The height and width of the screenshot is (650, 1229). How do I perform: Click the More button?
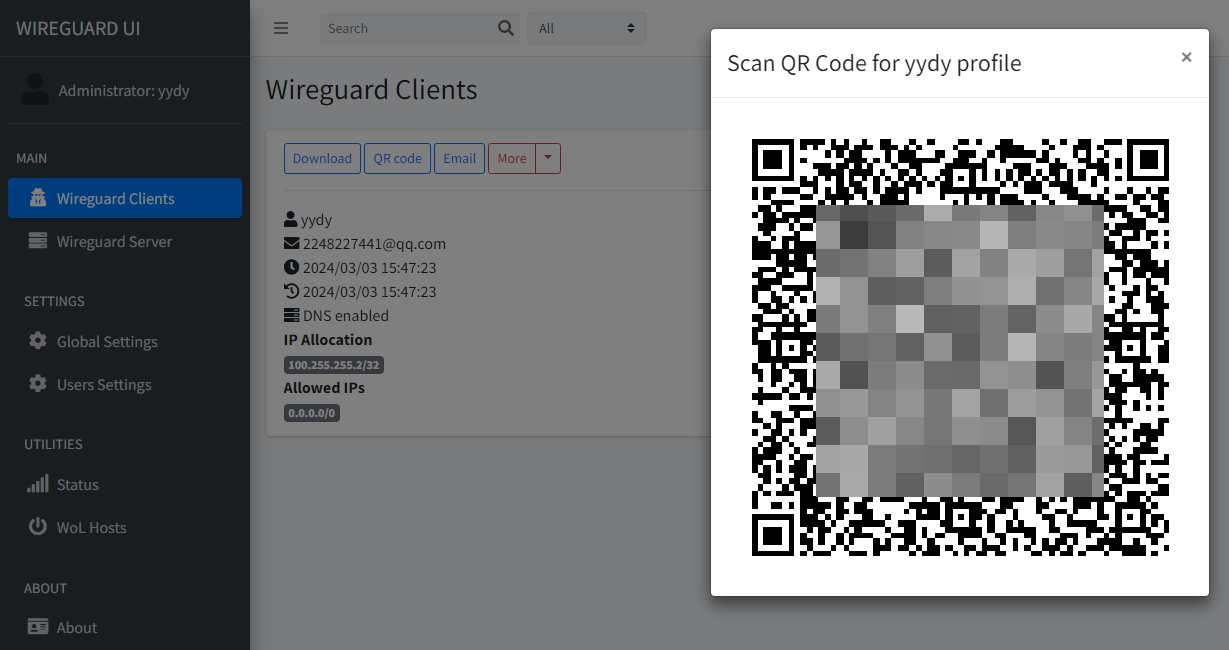(512, 158)
